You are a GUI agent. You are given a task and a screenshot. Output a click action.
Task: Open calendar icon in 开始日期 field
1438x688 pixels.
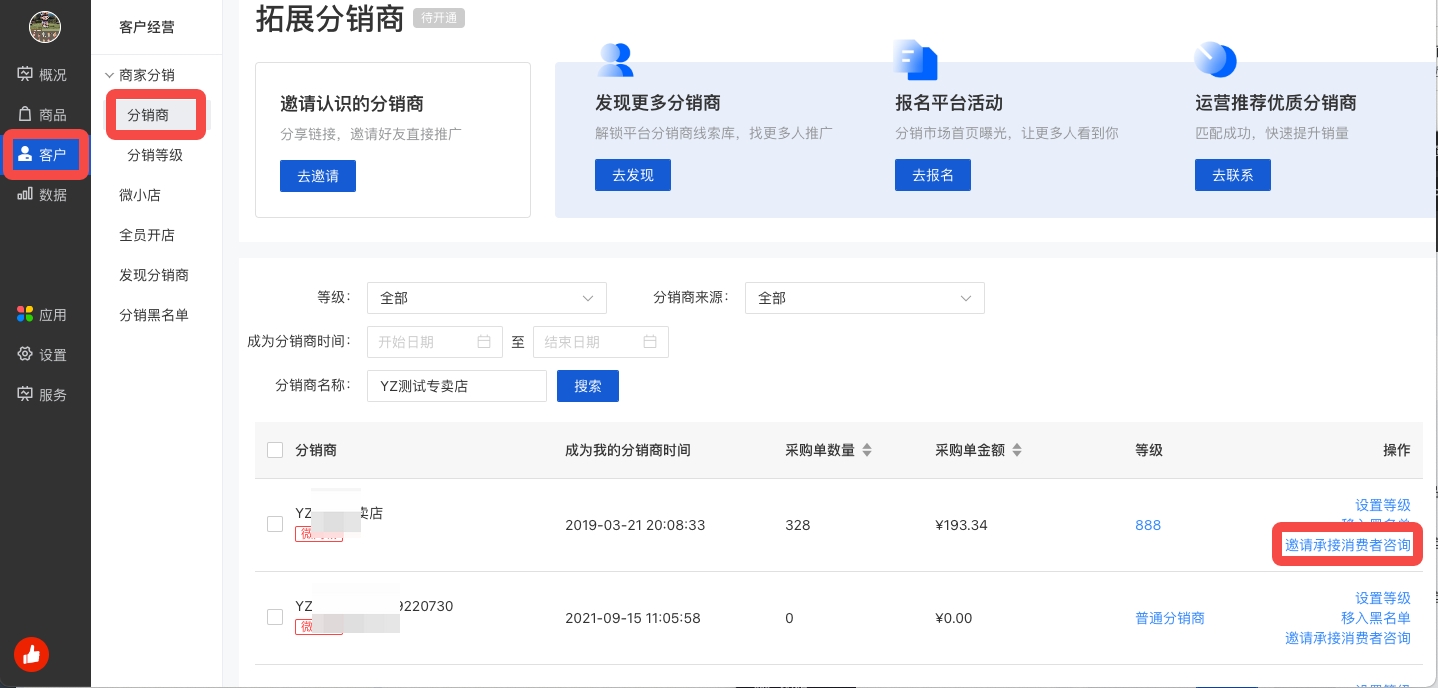pyautogui.click(x=484, y=342)
